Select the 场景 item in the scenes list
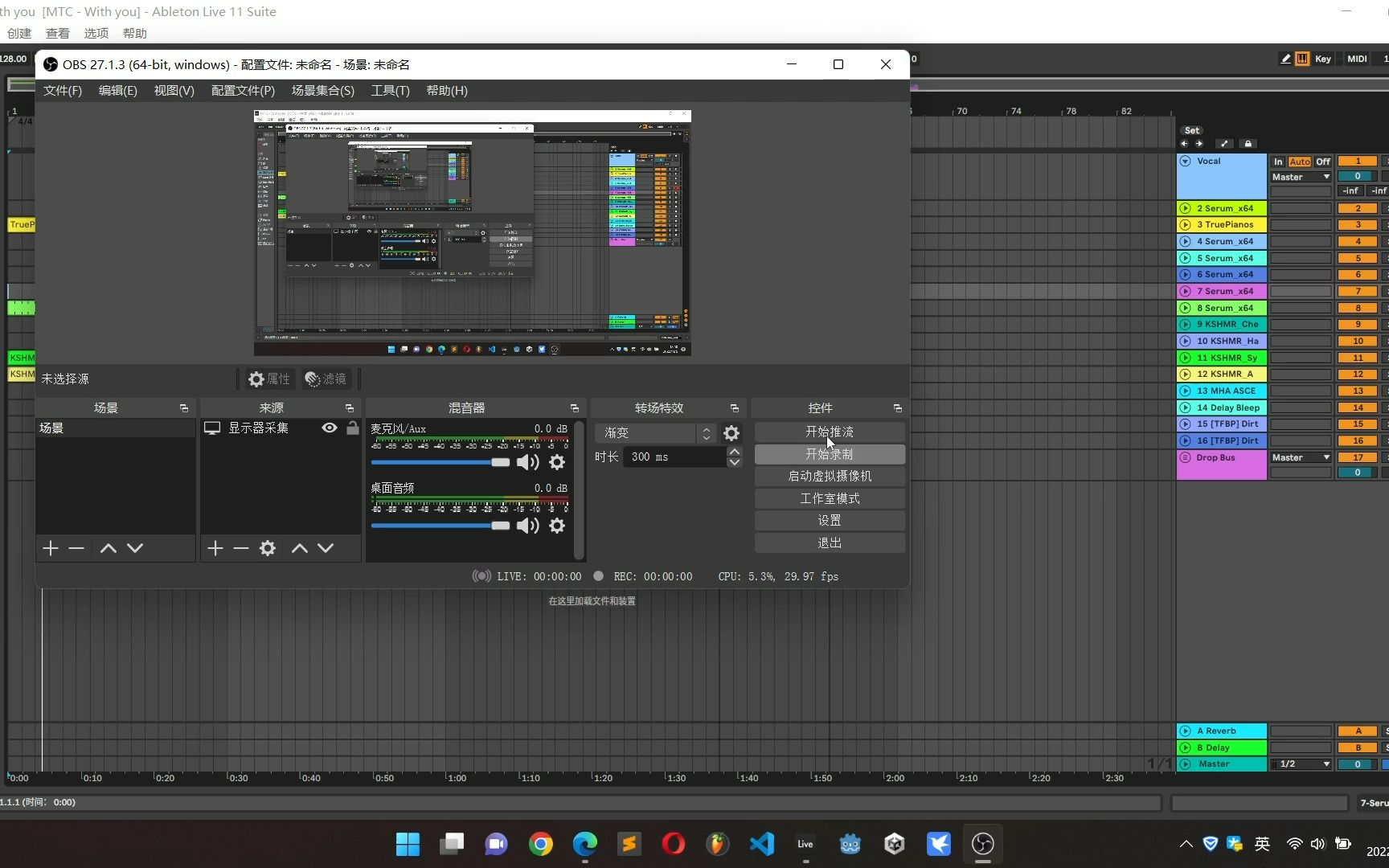The image size is (1389, 868). [116, 428]
